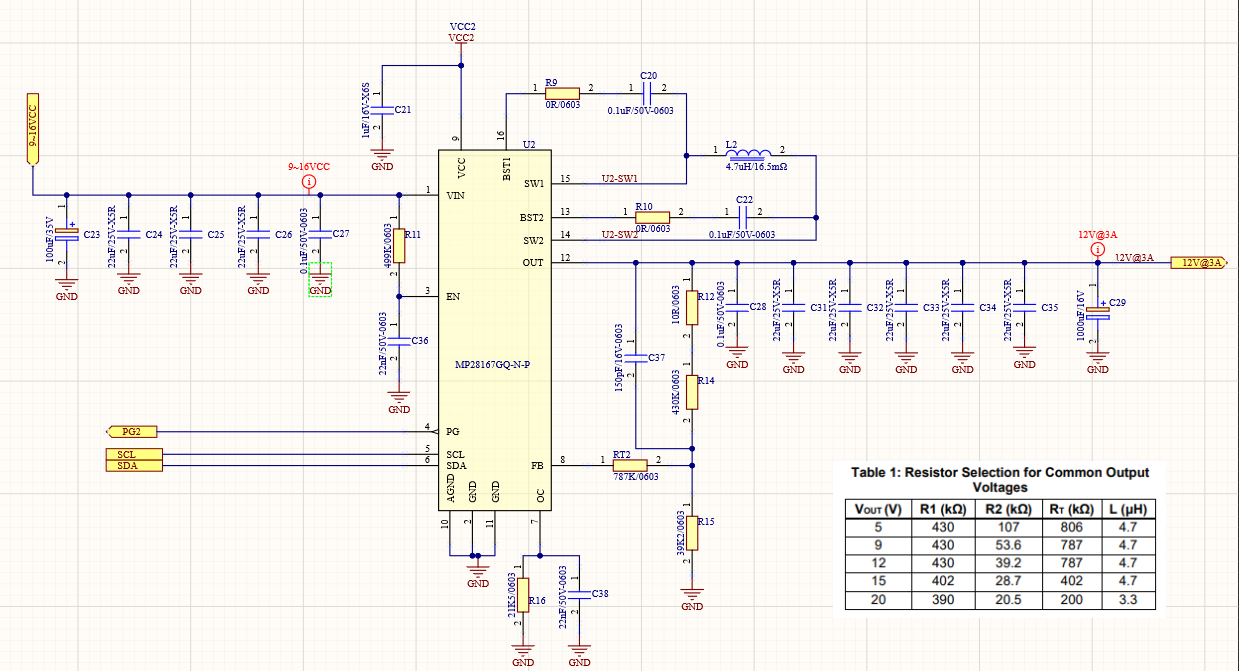Select the L2 inductor symbol
Image resolution: width=1239 pixels, height=671 pixels.
(x=750, y=154)
